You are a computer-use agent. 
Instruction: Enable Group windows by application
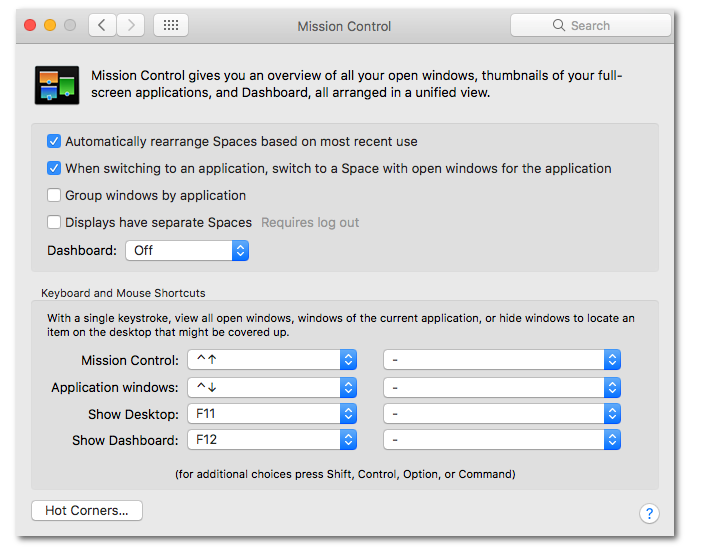55,195
